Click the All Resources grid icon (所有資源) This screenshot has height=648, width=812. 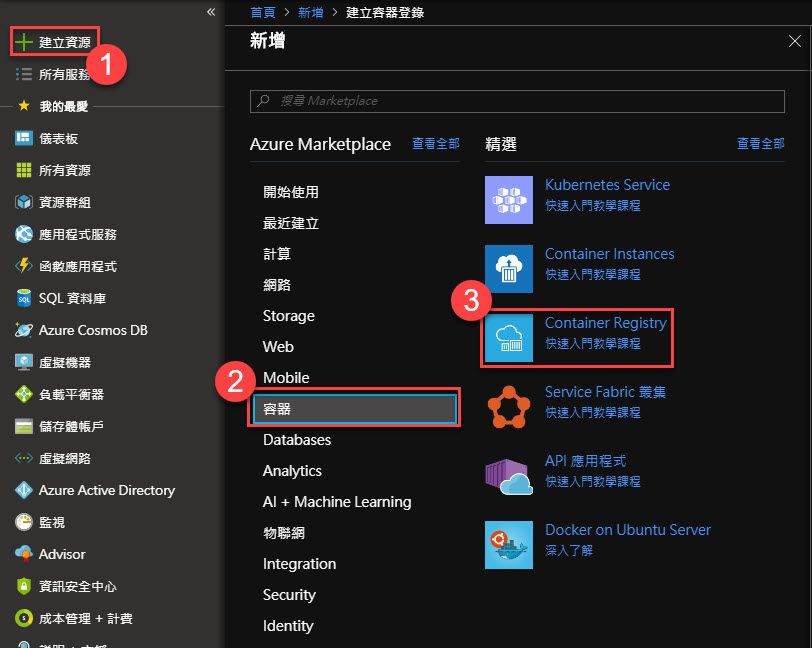pos(24,170)
